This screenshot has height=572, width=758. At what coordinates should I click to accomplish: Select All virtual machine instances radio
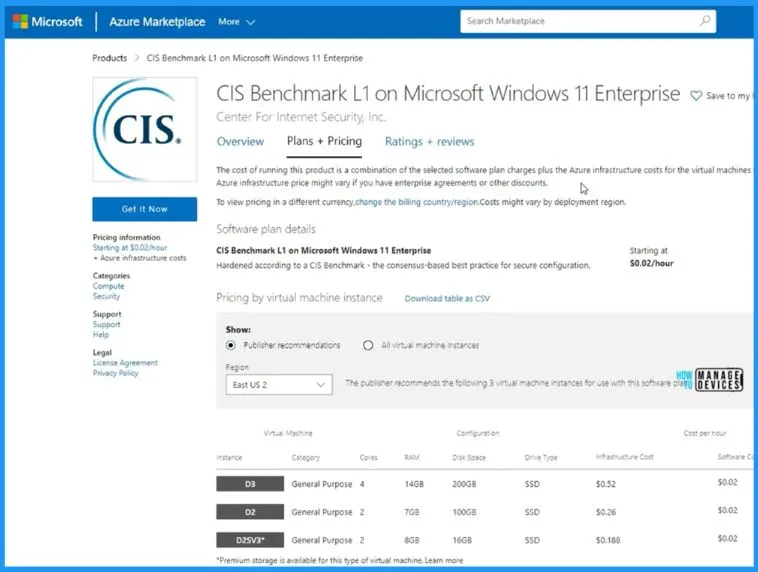(x=368, y=345)
